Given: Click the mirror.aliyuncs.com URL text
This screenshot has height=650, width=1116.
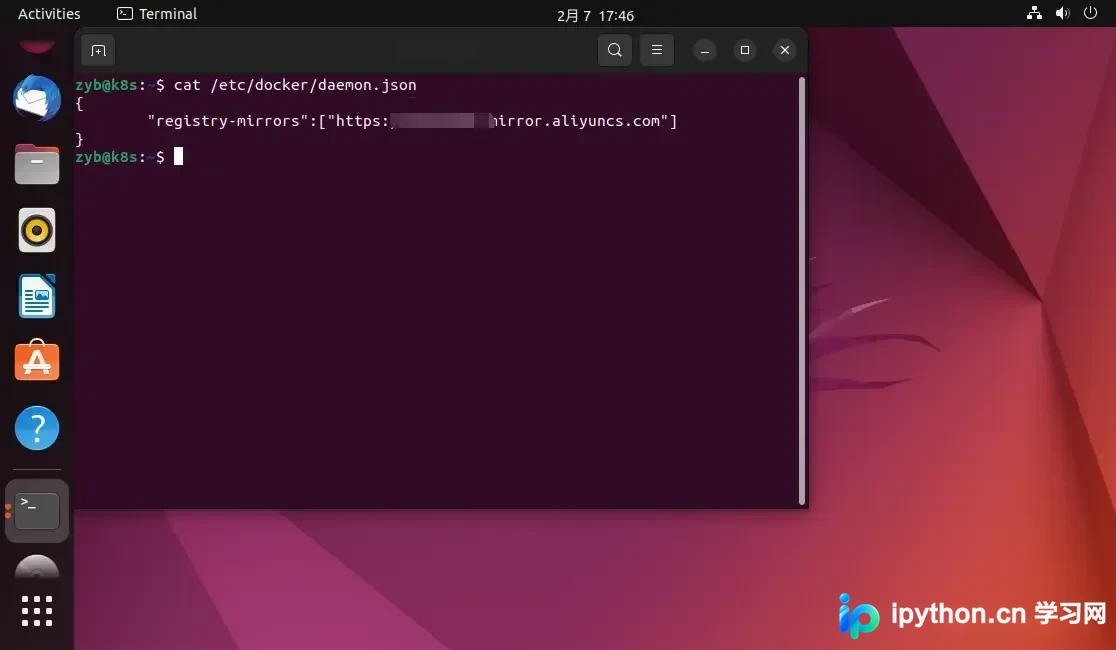Looking at the screenshot, I should 579,121.
